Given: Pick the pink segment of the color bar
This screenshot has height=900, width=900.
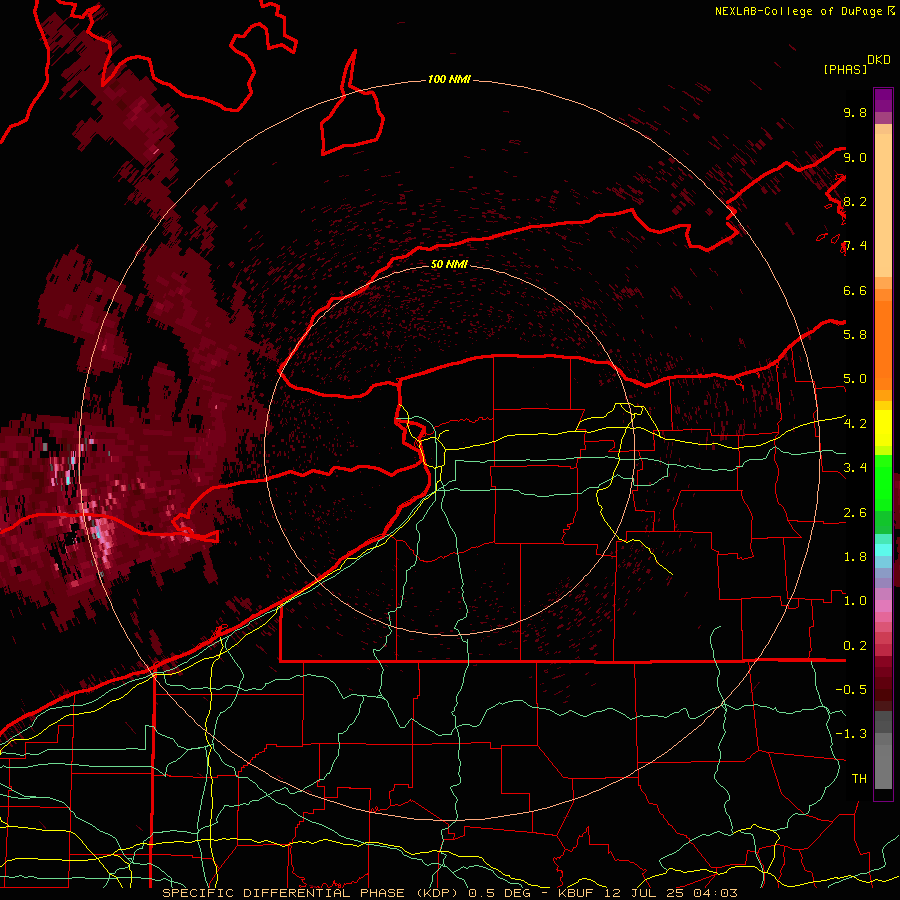Looking at the screenshot, I should [883, 606].
